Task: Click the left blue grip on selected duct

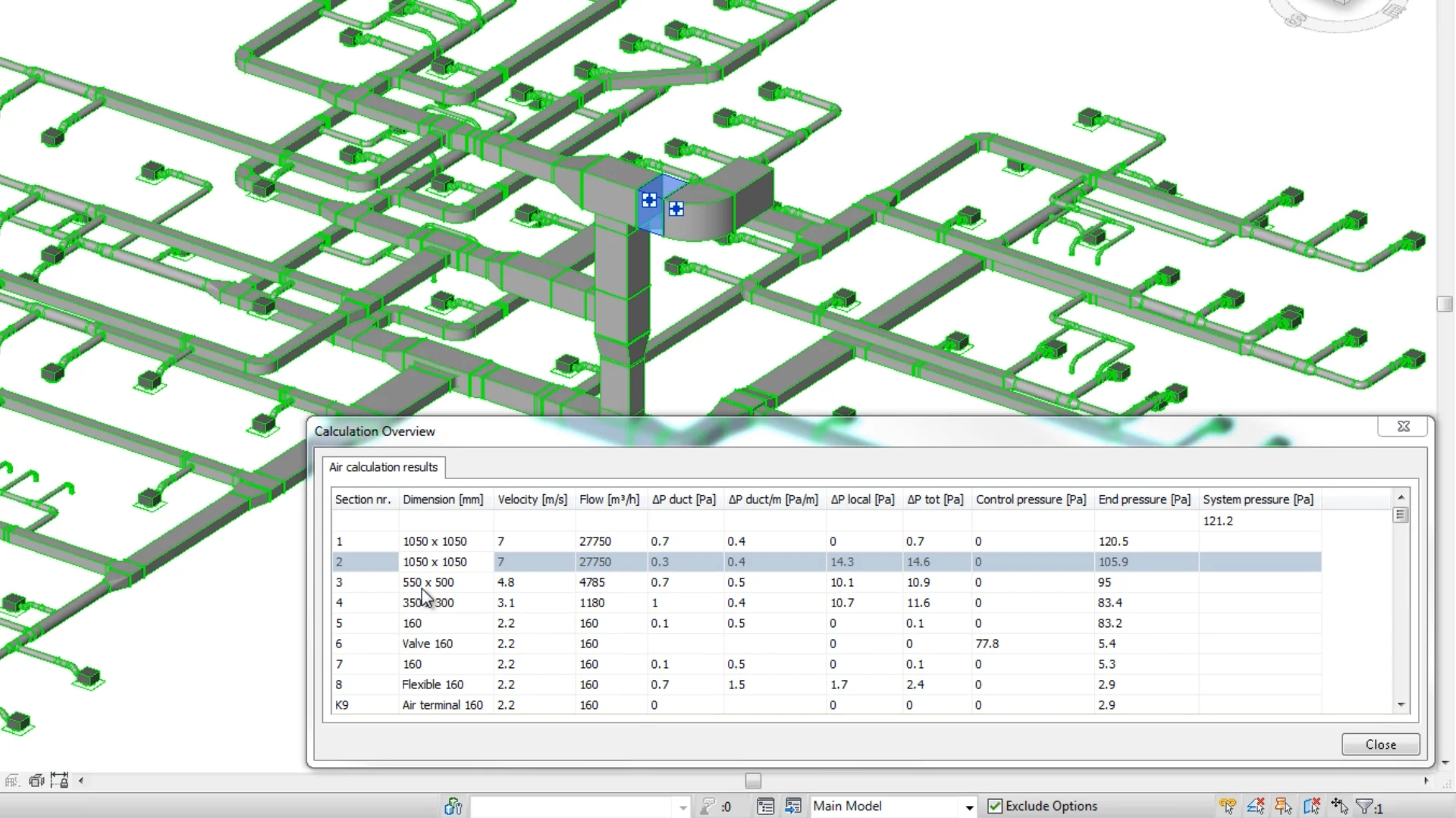Action: click(x=649, y=200)
